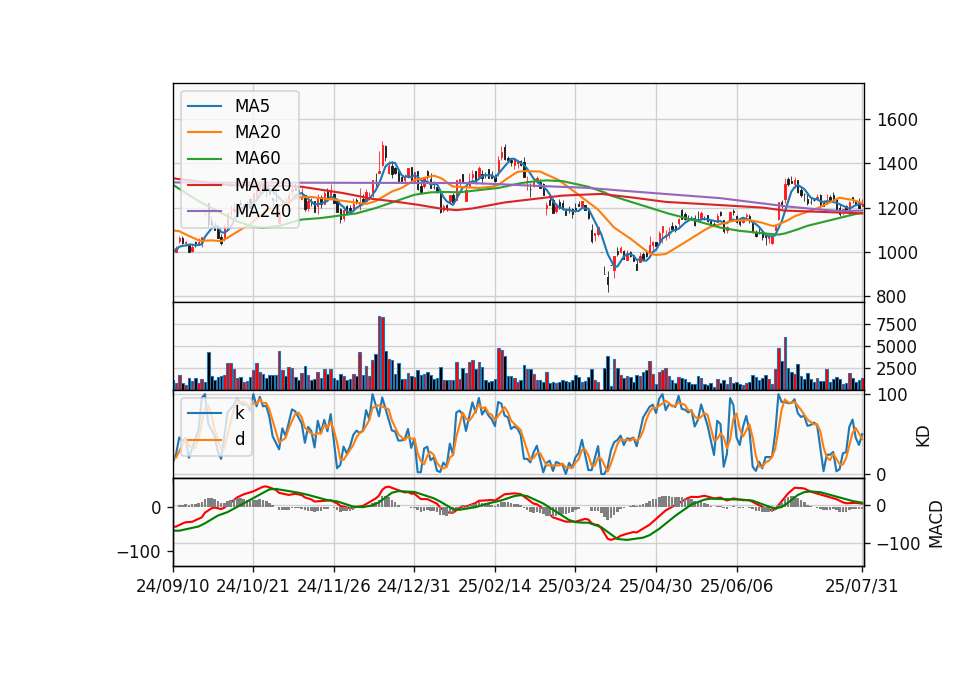Click the lowest candlestick near 800 in April
This screenshot has width=960, height=690.
click(608, 281)
